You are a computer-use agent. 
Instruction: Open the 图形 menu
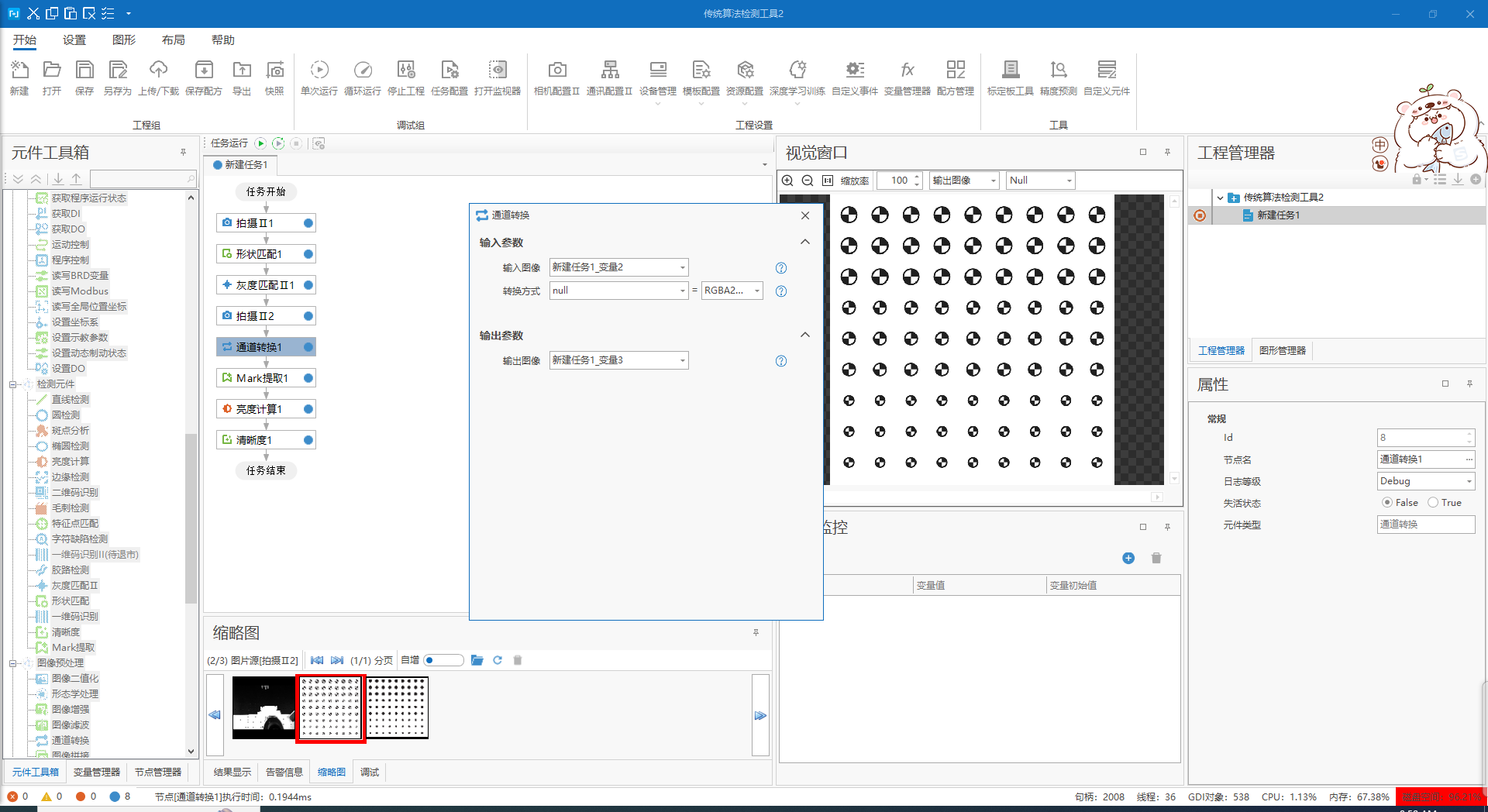(x=124, y=40)
